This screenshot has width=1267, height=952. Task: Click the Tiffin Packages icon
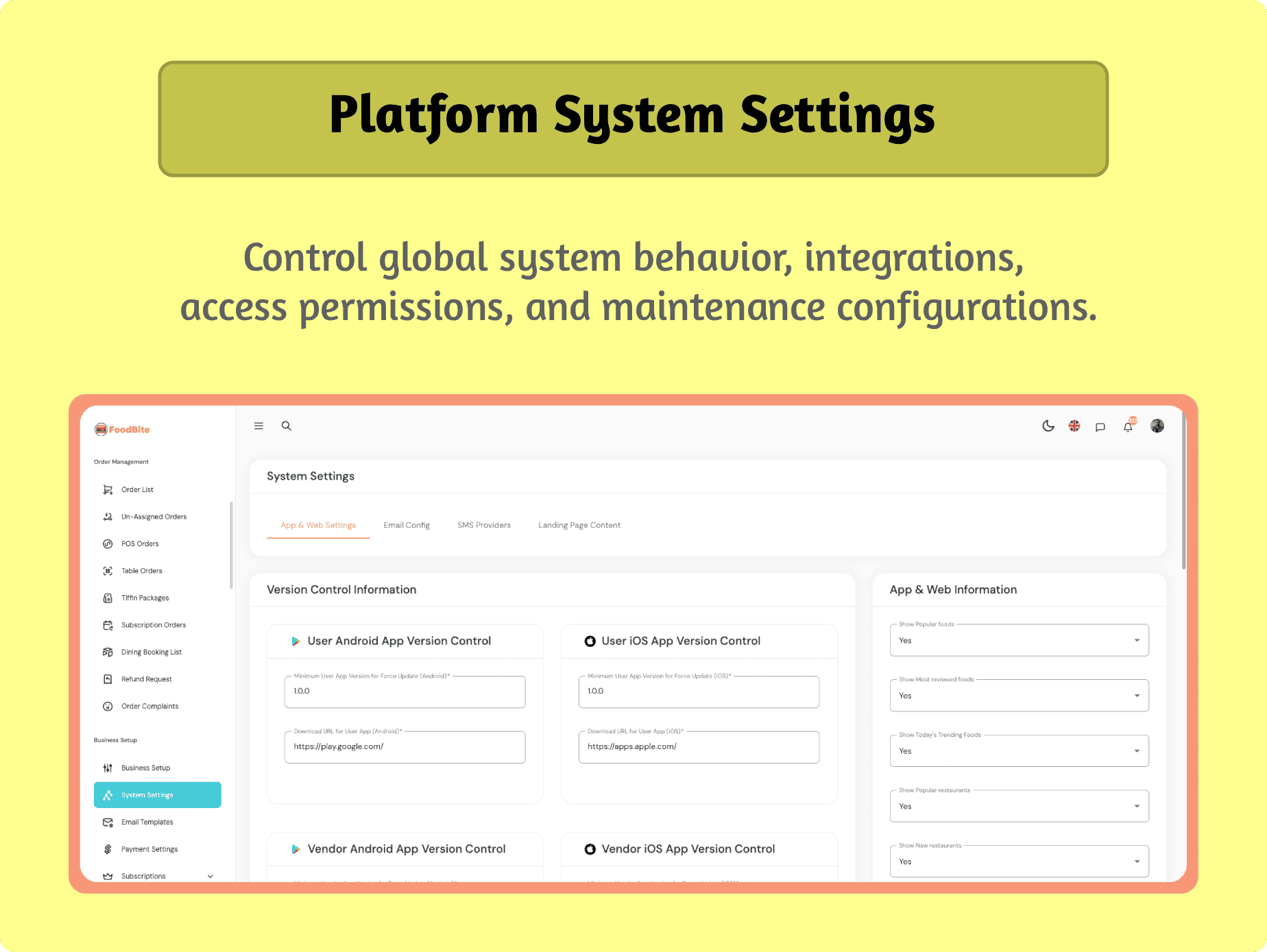tap(108, 598)
